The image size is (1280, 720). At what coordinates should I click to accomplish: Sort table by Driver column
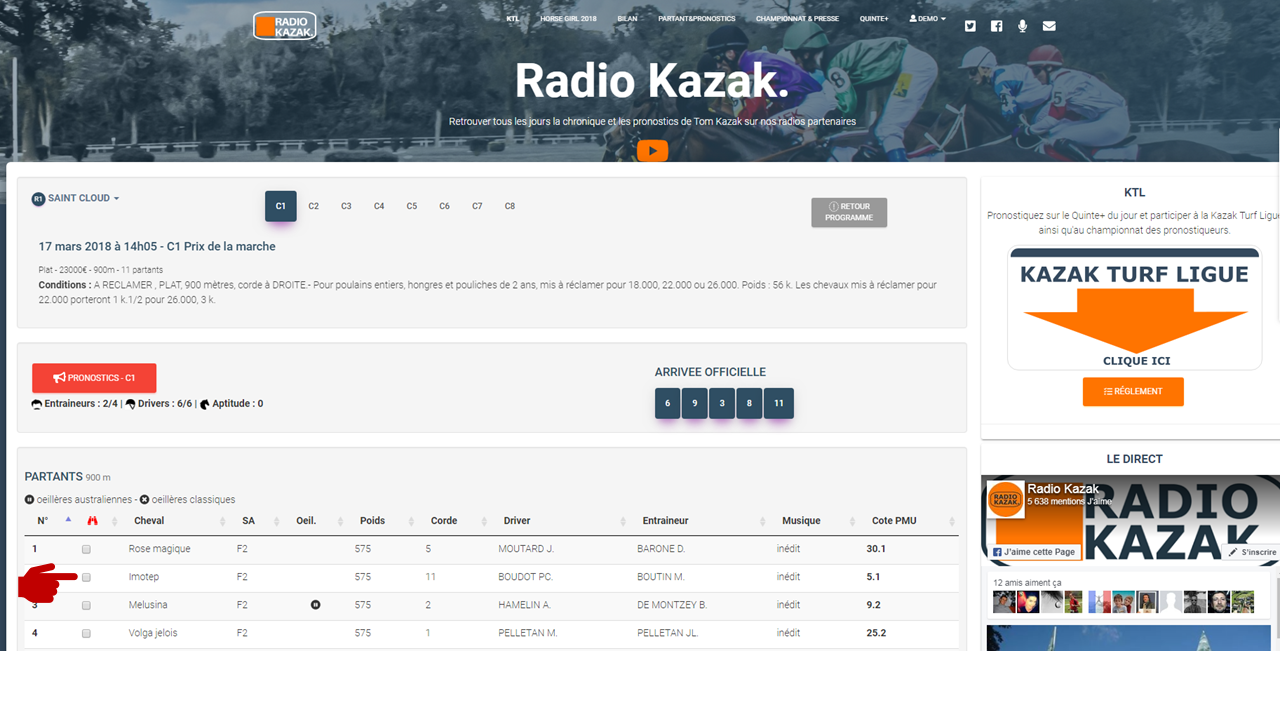tap(561, 521)
